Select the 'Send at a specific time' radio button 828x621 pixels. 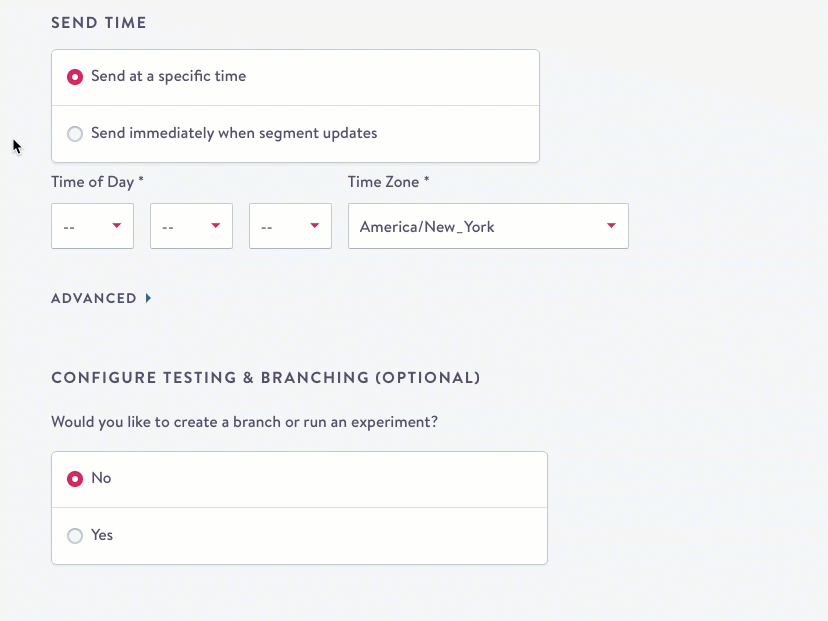click(x=75, y=77)
